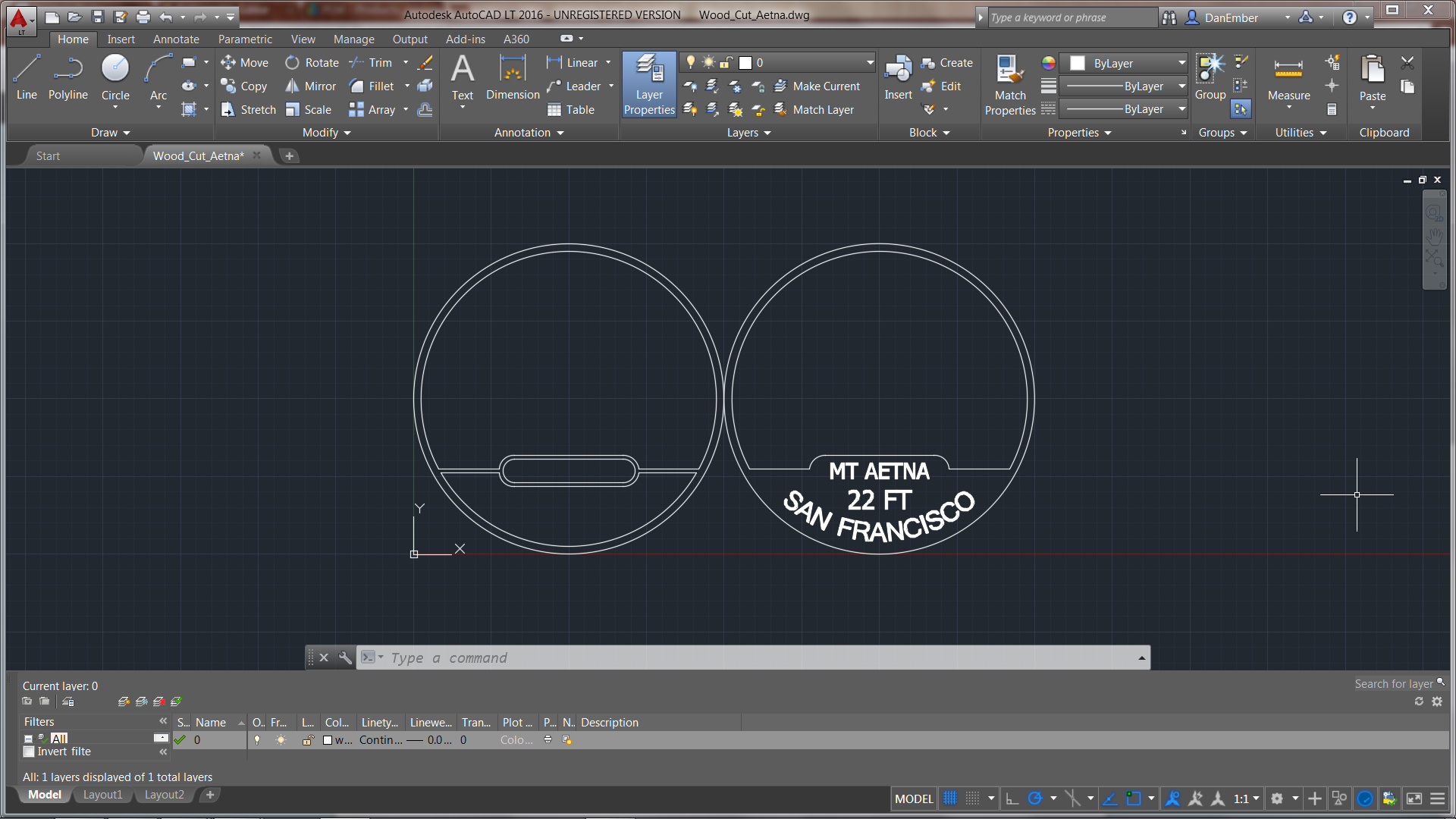This screenshot has width=1456, height=819.
Task: Expand the Properties panel
Action: 1079,133
